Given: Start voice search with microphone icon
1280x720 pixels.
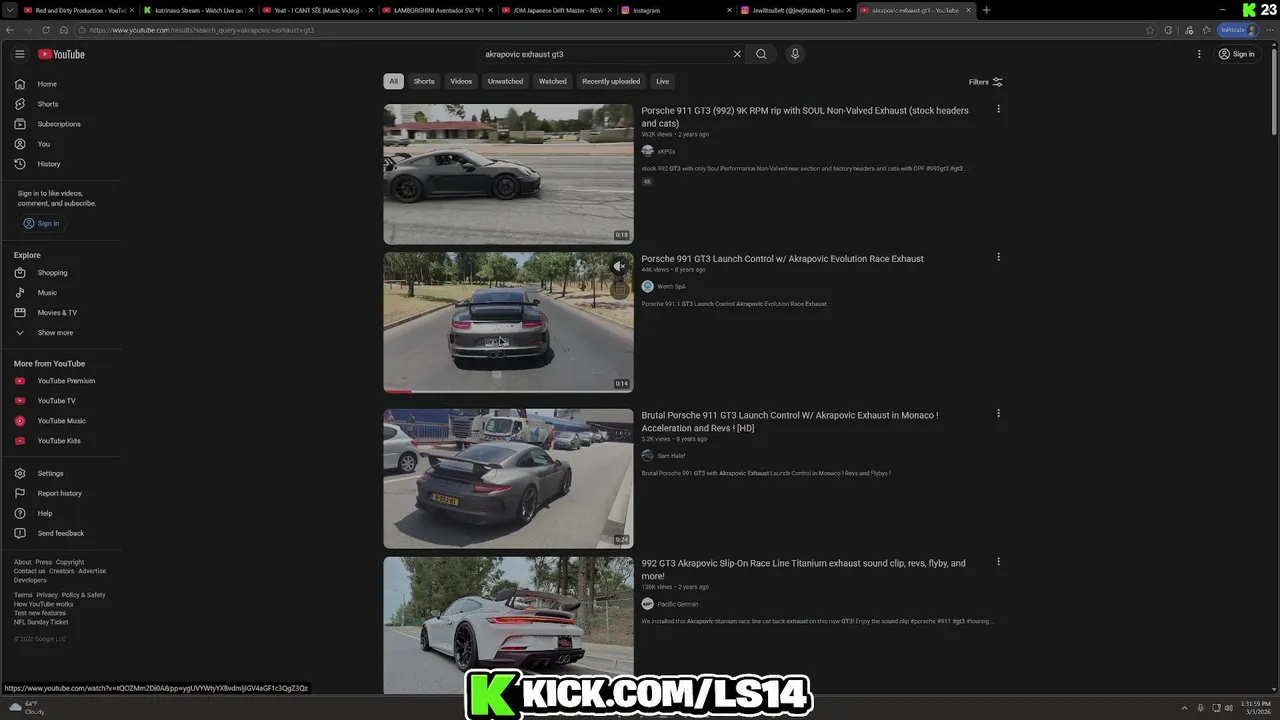Looking at the screenshot, I should pos(795,54).
